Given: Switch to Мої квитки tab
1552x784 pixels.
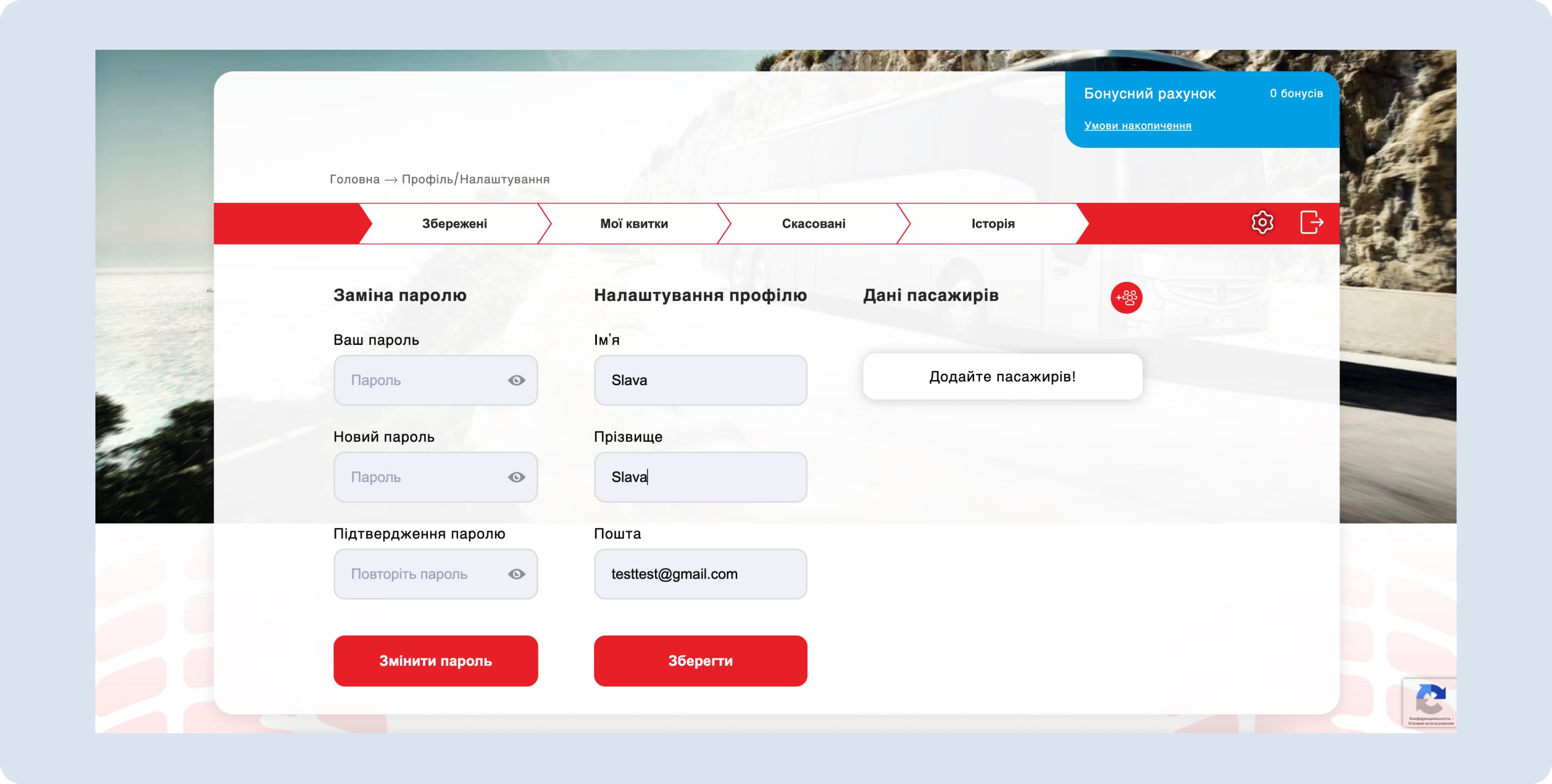Looking at the screenshot, I should (633, 224).
